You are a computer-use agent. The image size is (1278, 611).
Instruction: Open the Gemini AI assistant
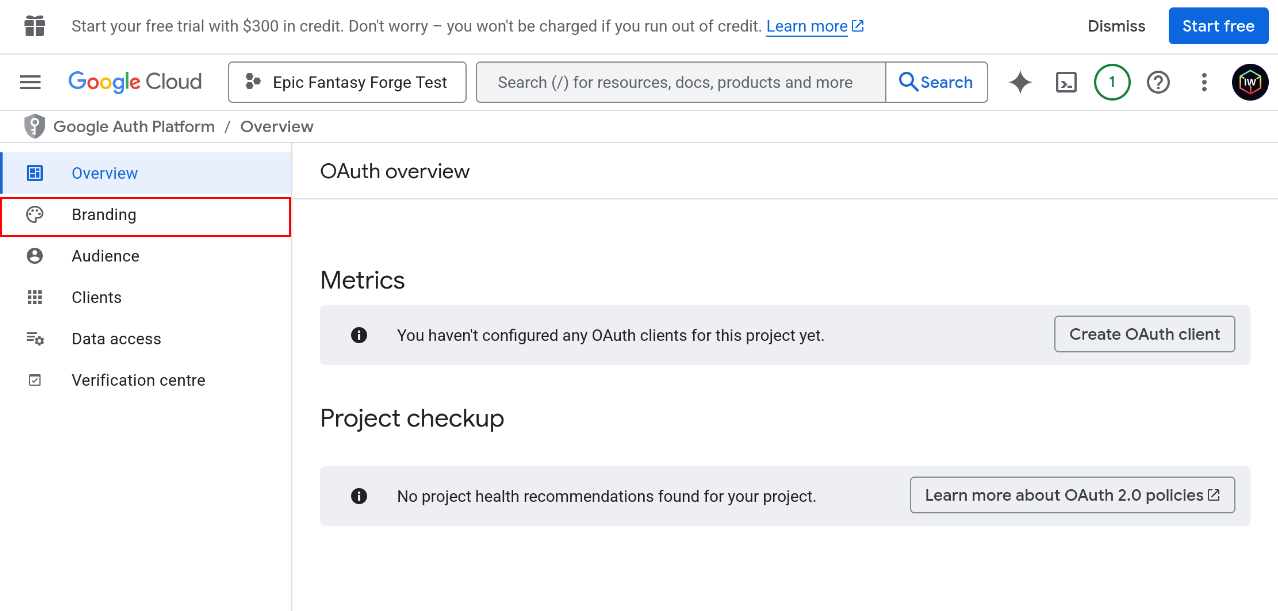tap(1019, 82)
